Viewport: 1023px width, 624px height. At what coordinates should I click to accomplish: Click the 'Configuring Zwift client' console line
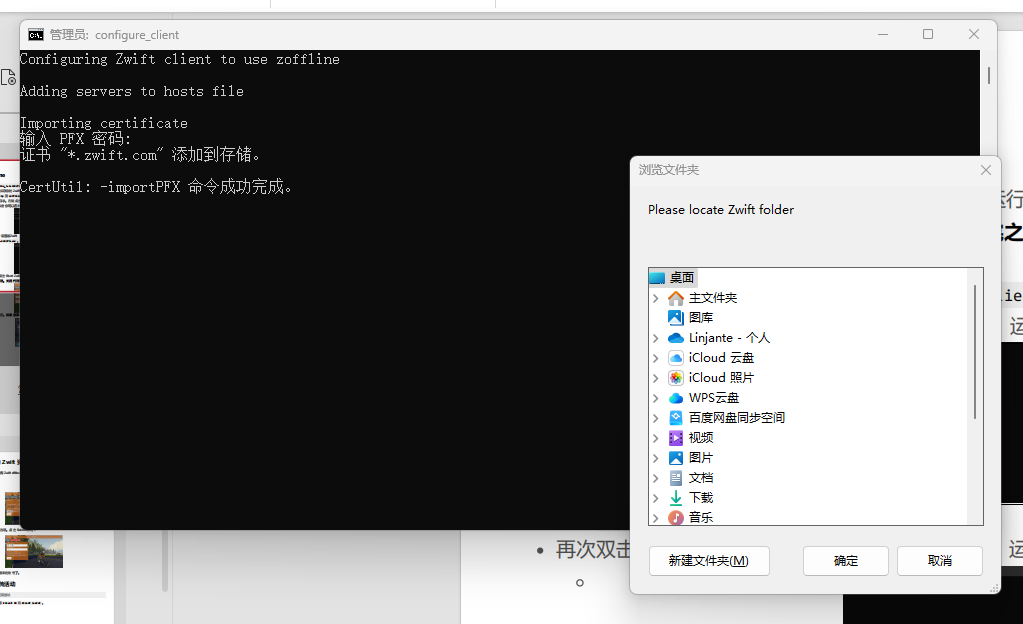tap(179, 59)
